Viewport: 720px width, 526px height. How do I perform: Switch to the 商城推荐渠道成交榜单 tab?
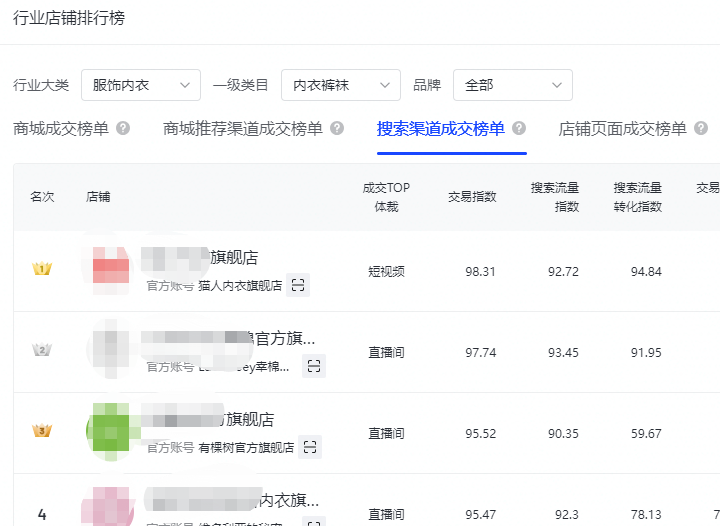coord(243,129)
